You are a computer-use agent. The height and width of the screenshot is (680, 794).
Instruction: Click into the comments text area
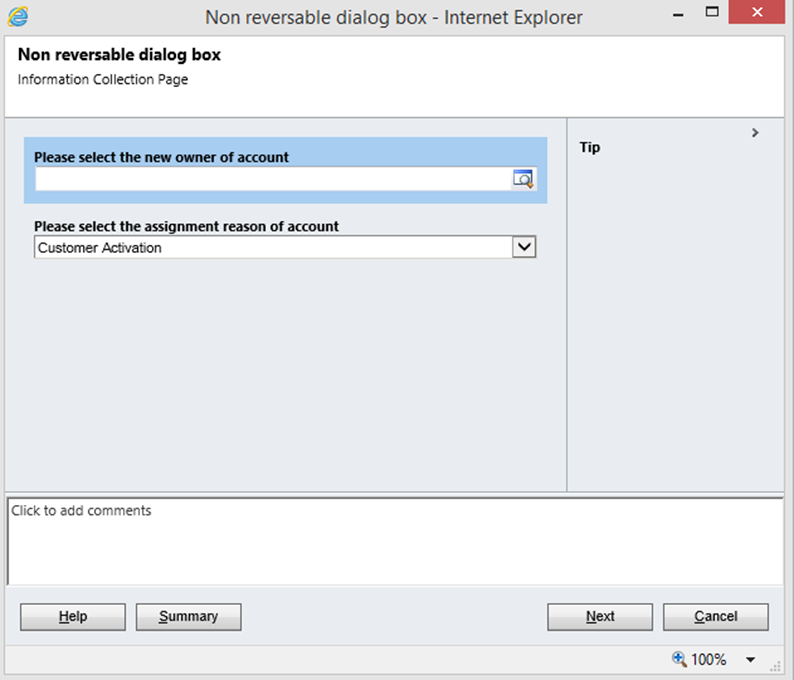[x=395, y=541]
